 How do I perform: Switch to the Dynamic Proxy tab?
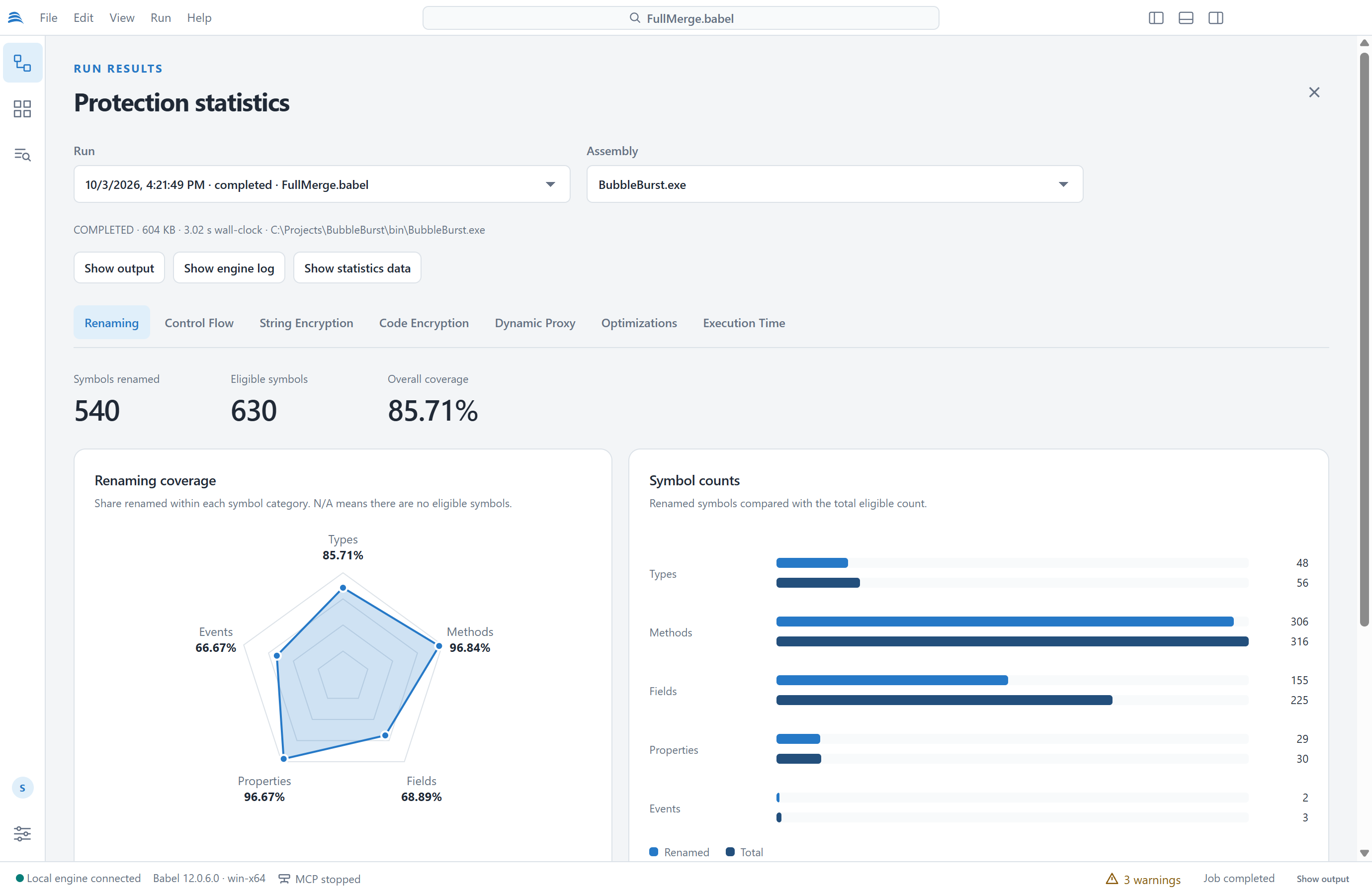[534, 323]
